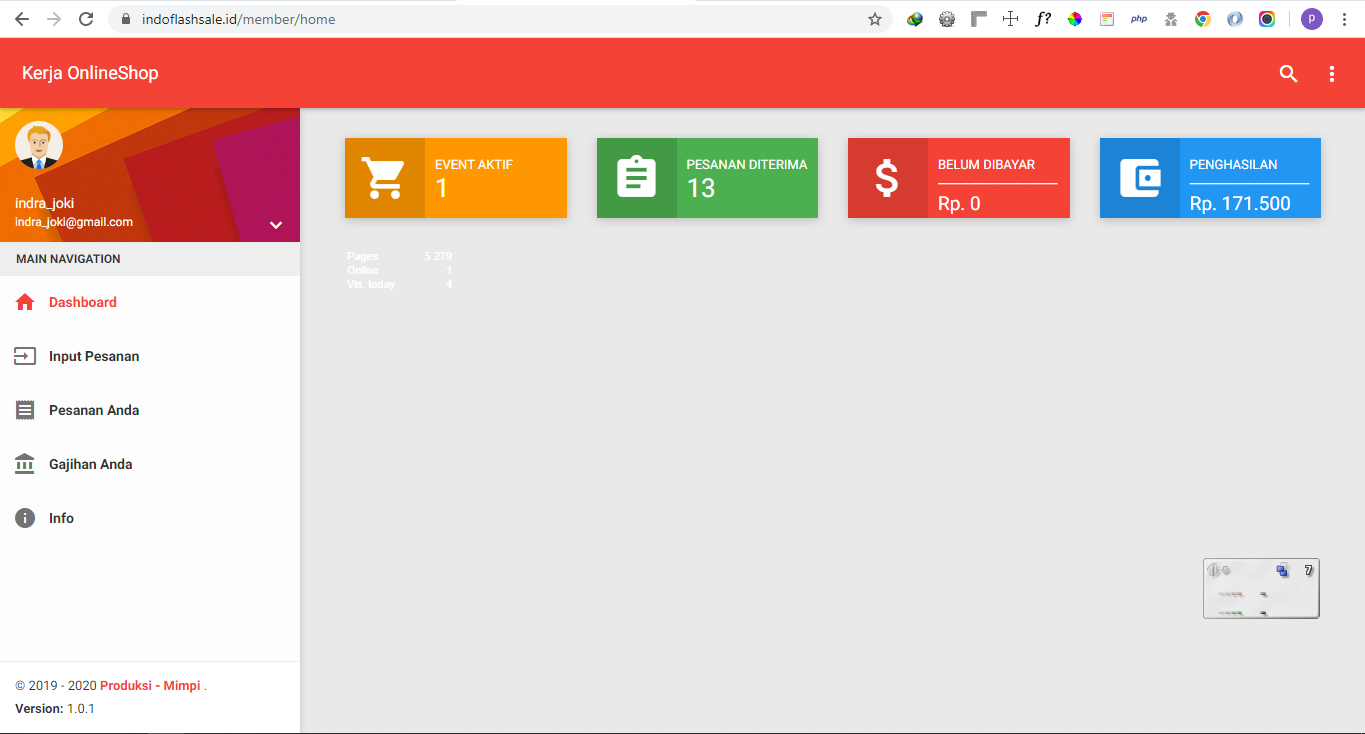This screenshot has width=1365, height=734.
Task: Open the Chrome profile avatar button
Action: [1311, 19]
